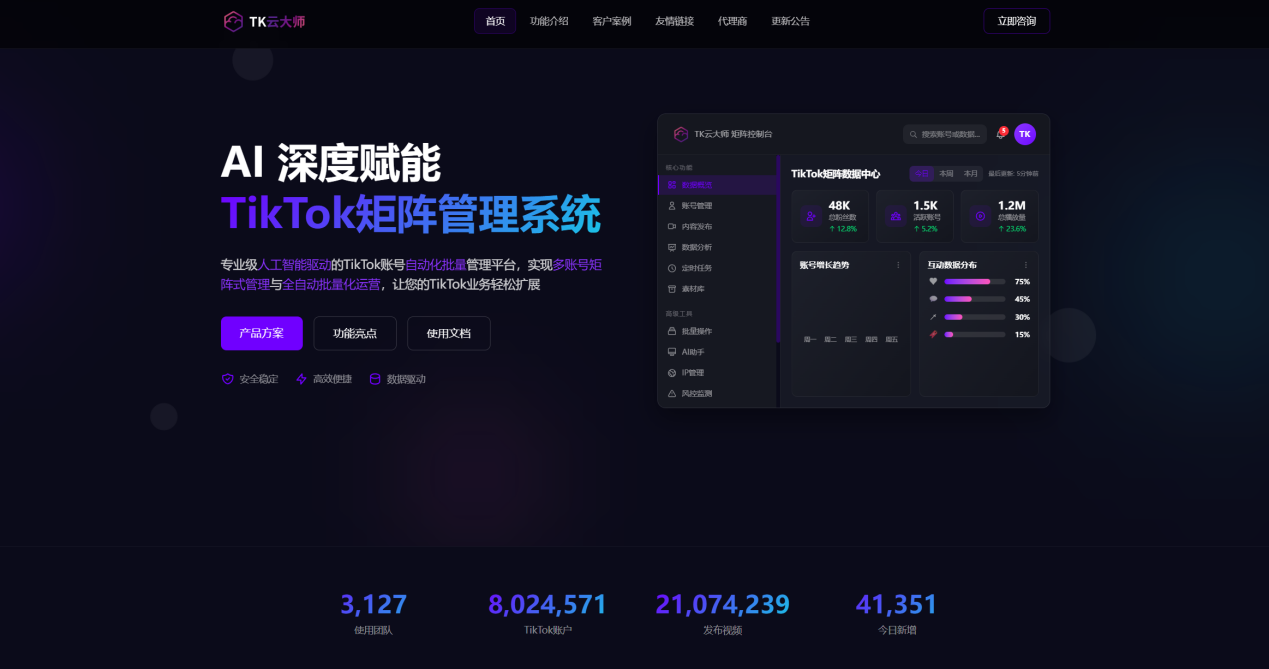The width and height of the screenshot is (1269, 669).
Task: Open 使用文档
Action: (448, 334)
